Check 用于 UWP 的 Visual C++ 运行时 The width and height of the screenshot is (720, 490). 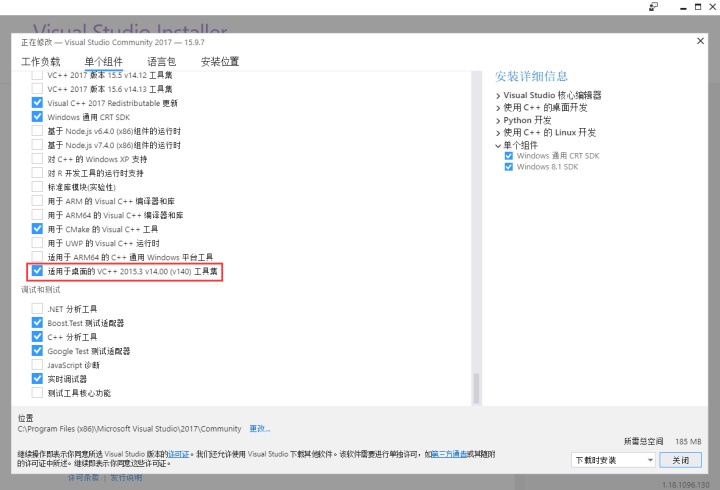[37, 243]
